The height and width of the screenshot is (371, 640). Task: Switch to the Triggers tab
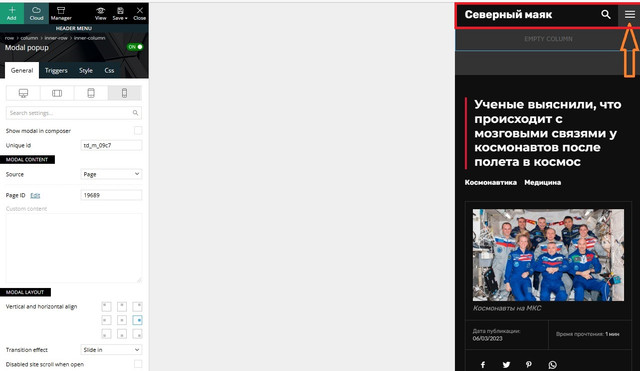[x=56, y=70]
